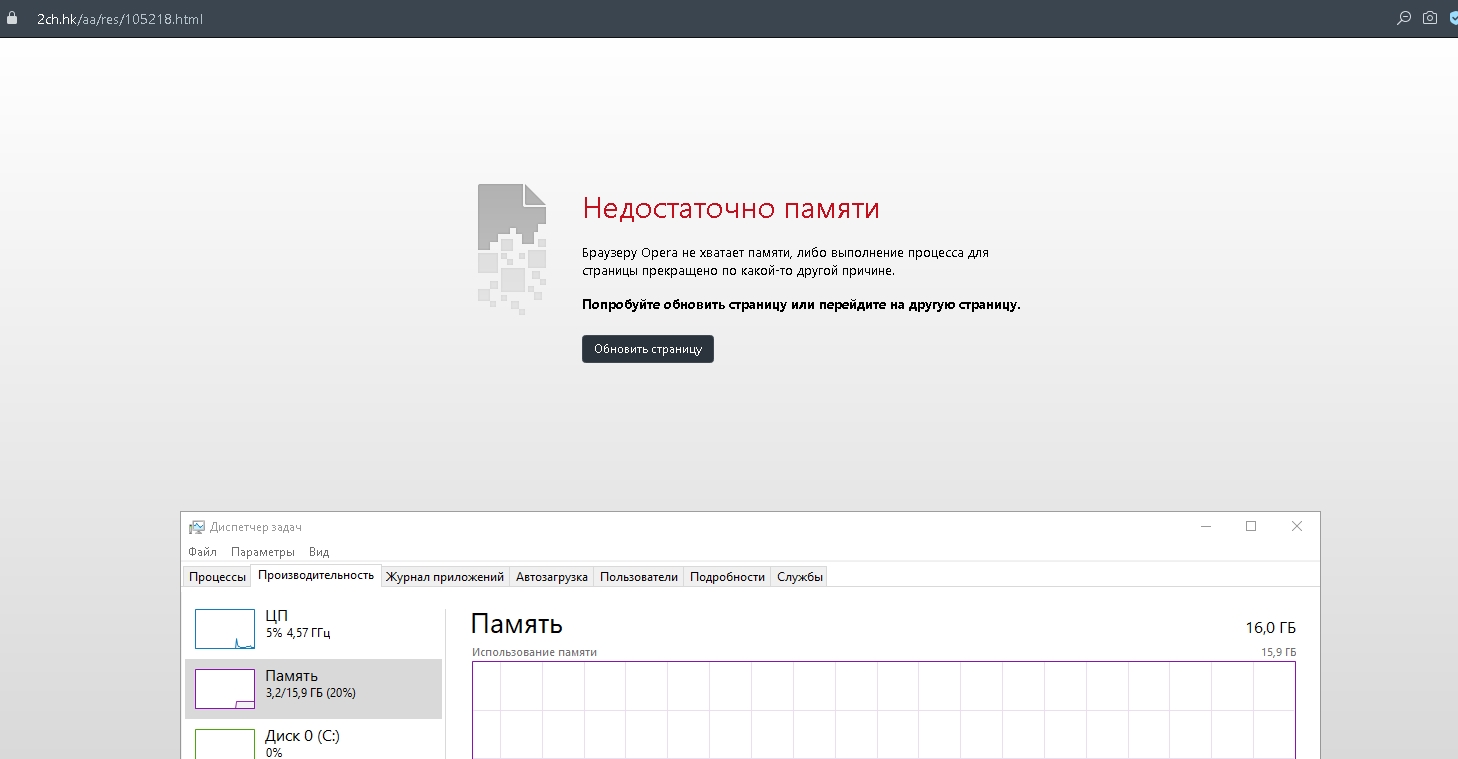1458x759 pixels.
Task: Minimize the Task Manager window
Action: pyautogui.click(x=1205, y=526)
